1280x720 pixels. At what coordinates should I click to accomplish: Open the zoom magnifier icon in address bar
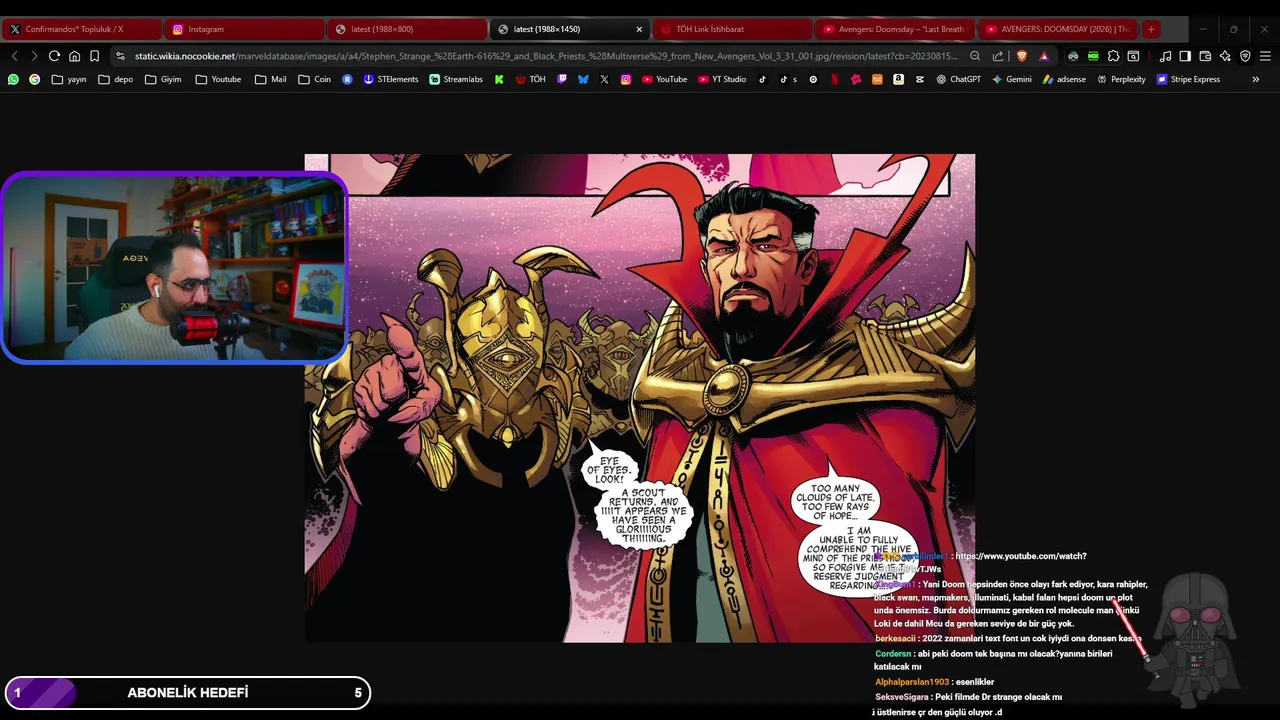(x=975, y=56)
